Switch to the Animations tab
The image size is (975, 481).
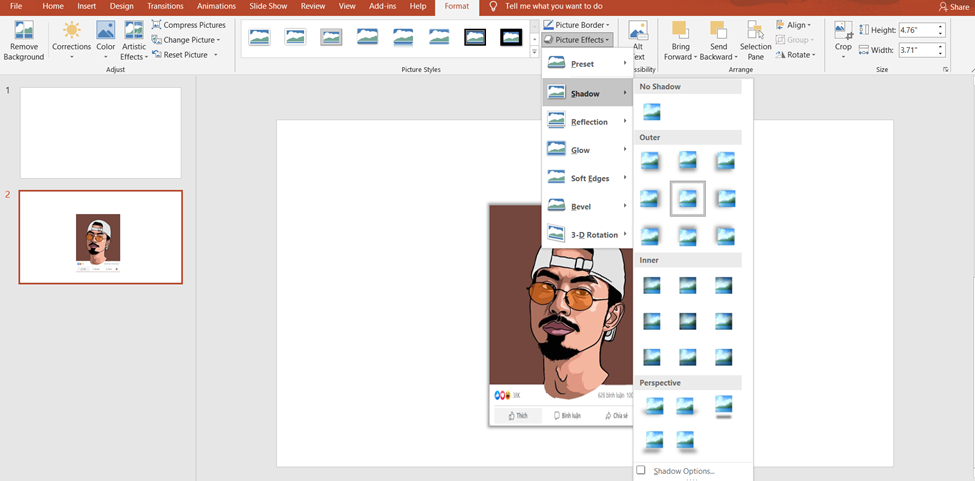click(x=216, y=6)
